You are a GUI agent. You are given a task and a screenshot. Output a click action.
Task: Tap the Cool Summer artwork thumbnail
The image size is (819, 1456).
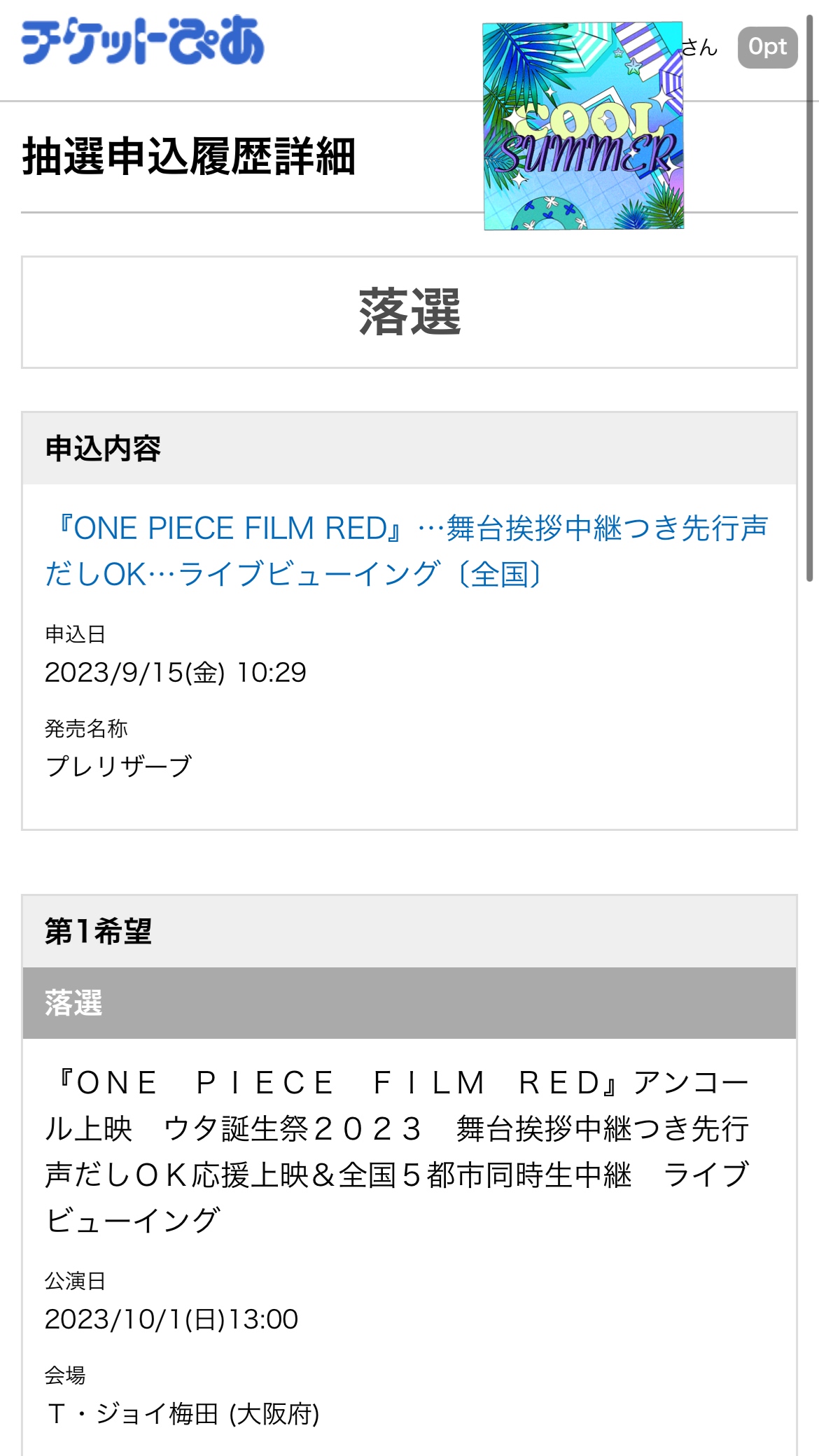583,126
